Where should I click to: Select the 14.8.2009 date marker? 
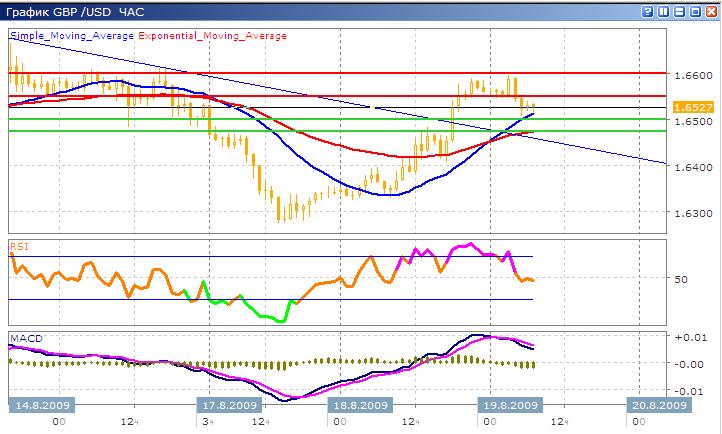pyautogui.click(x=38, y=405)
